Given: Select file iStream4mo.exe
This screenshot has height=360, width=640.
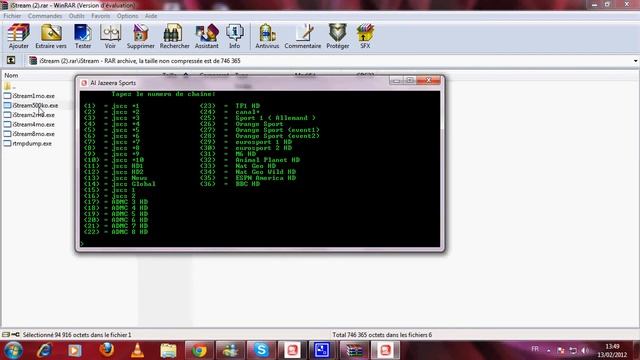Looking at the screenshot, I should click(x=29, y=124).
